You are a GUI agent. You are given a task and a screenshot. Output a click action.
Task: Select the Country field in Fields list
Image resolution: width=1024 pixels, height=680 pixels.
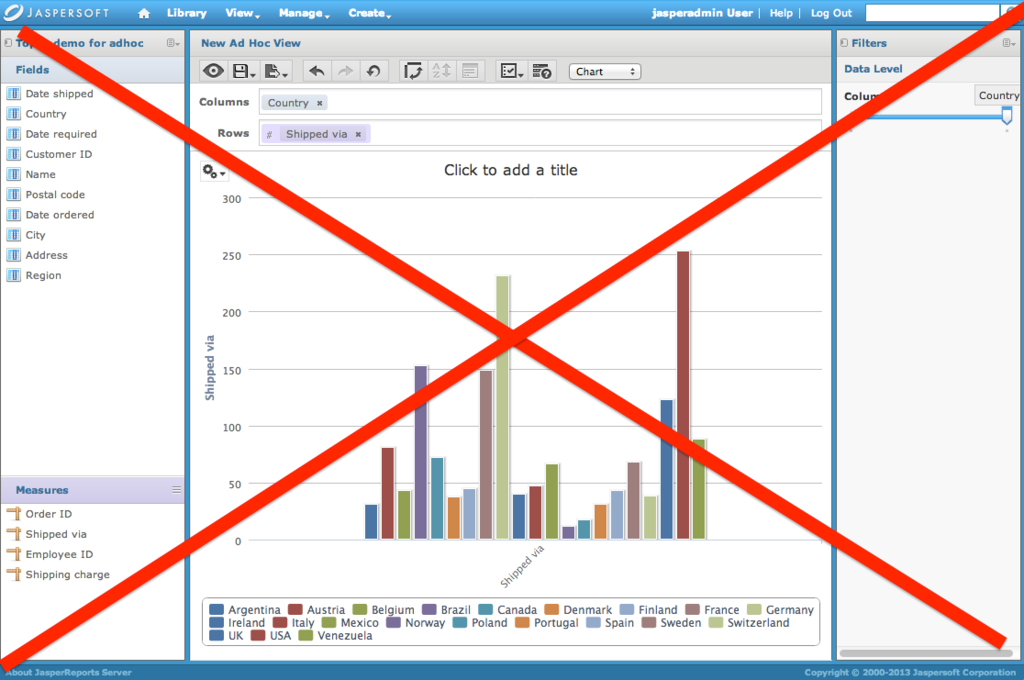pyautogui.click(x=46, y=114)
